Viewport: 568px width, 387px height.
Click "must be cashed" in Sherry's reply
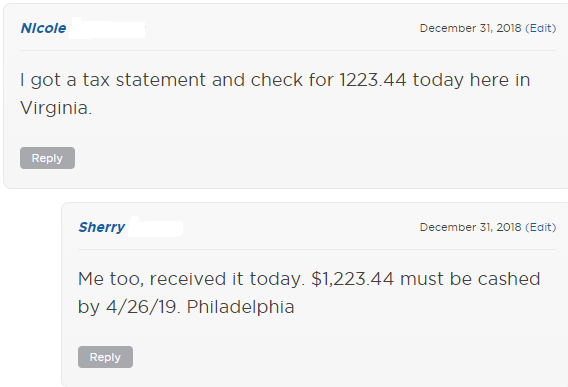point(470,279)
